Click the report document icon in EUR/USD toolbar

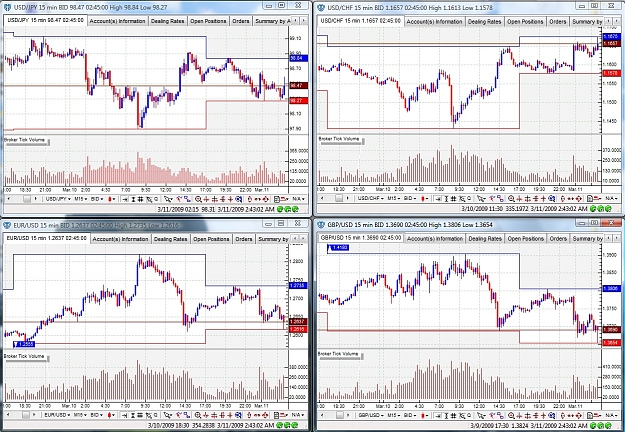point(277,415)
